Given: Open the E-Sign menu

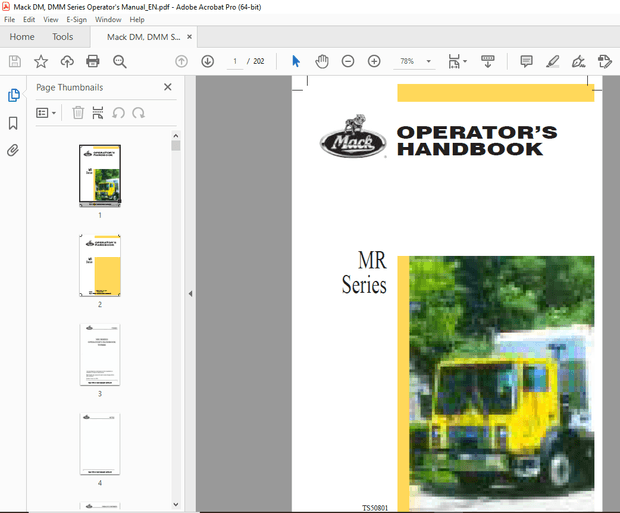Looking at the screenshot, I should pos(76,19).
